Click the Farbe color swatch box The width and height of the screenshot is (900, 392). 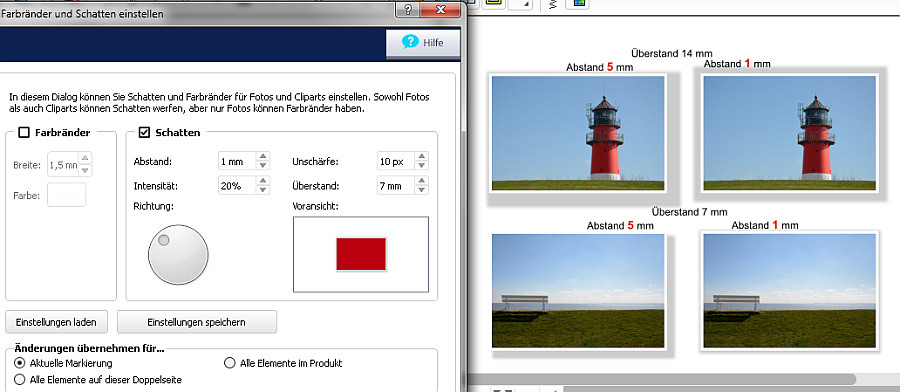pos(67,195)
